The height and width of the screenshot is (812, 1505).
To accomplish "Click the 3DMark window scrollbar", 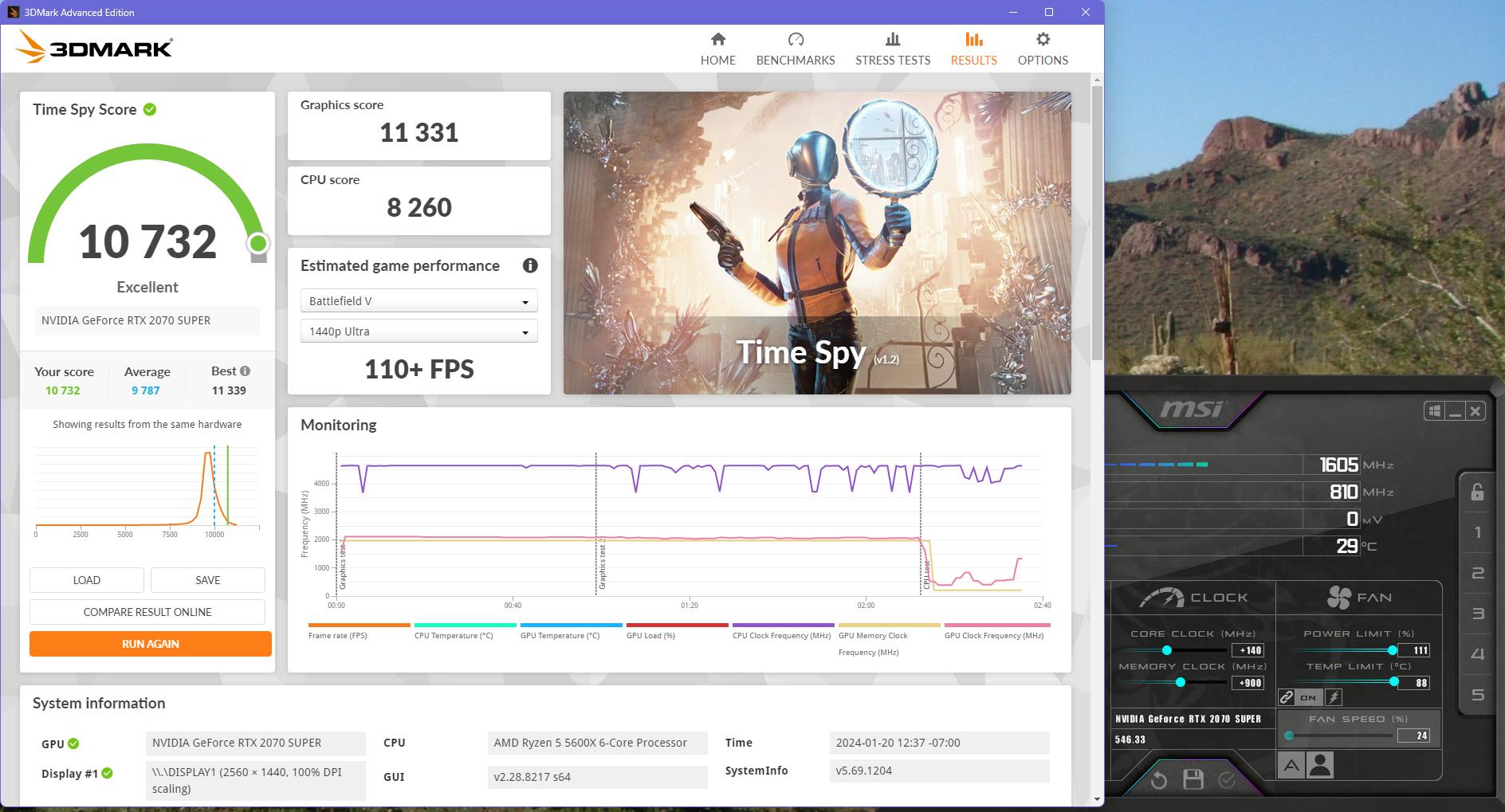I will coord(1097,223).
